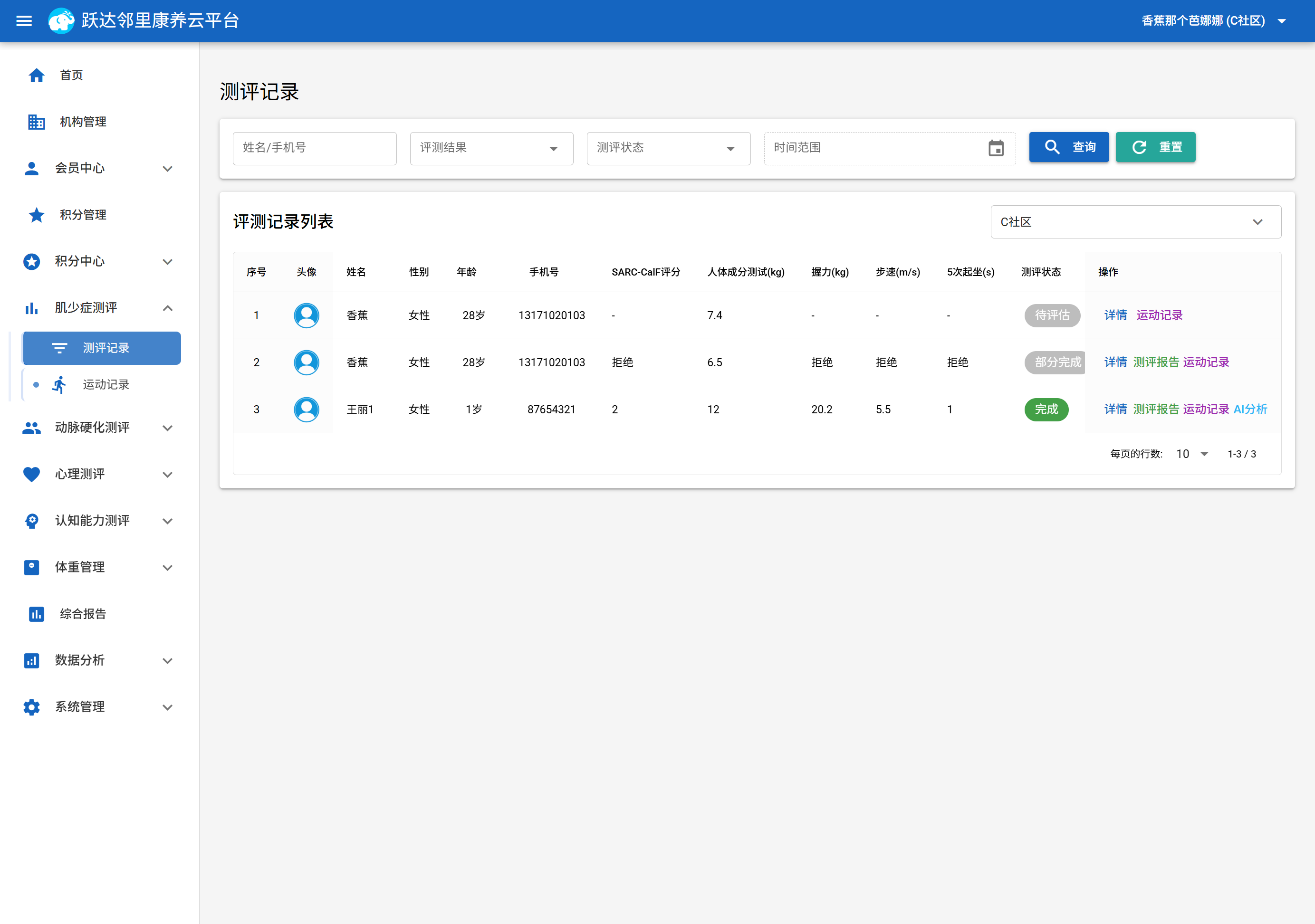Open 详情 for row 1
Image resolution: width=1315 pixels, height=924 pixels.
click(1116, 315)
